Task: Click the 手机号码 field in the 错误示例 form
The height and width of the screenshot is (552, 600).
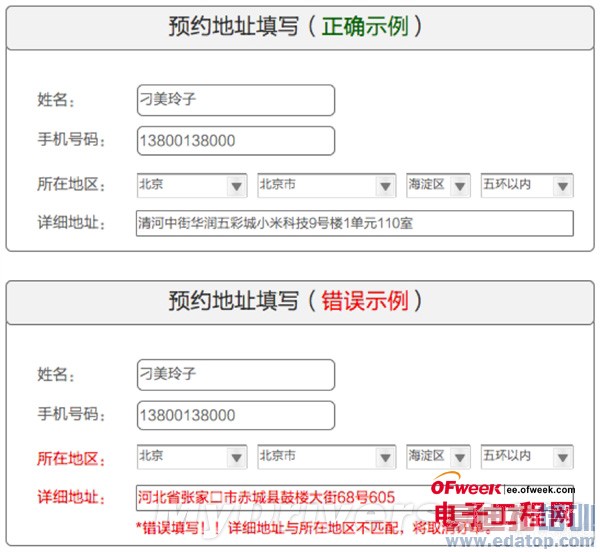Action: click(236, 415)
